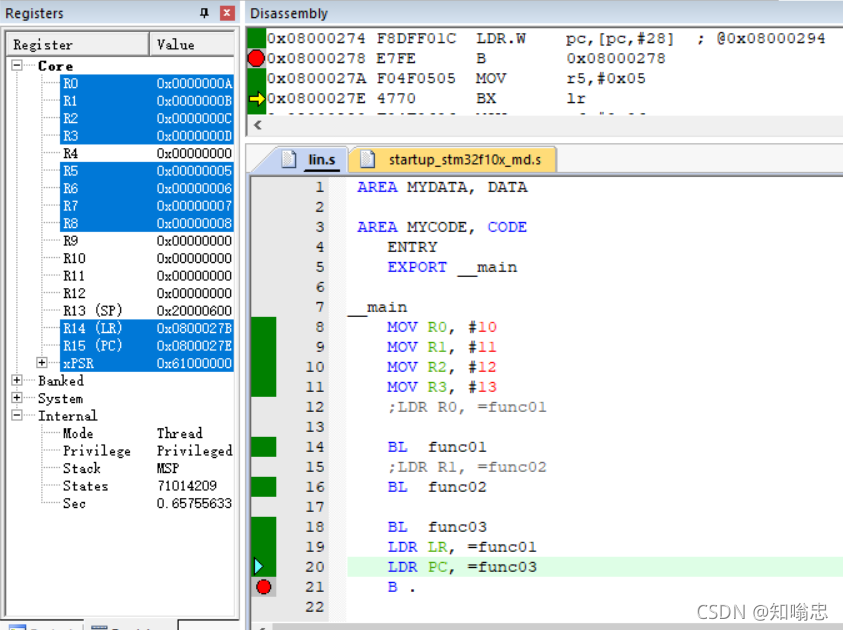The height and width of the screenshot is (630, 843).
Task: Select the R11 register row
Action: [x=147, y=276]
